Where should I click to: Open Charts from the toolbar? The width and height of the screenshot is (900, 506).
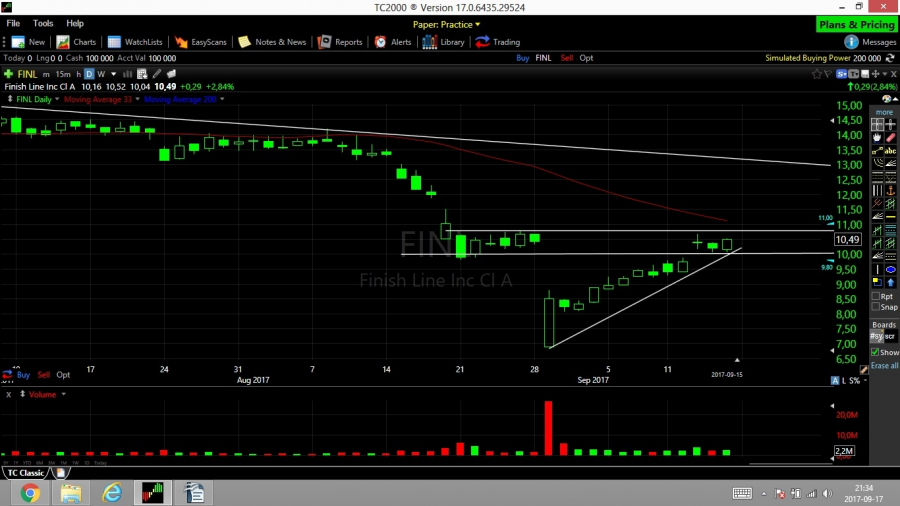pos(76,42)
